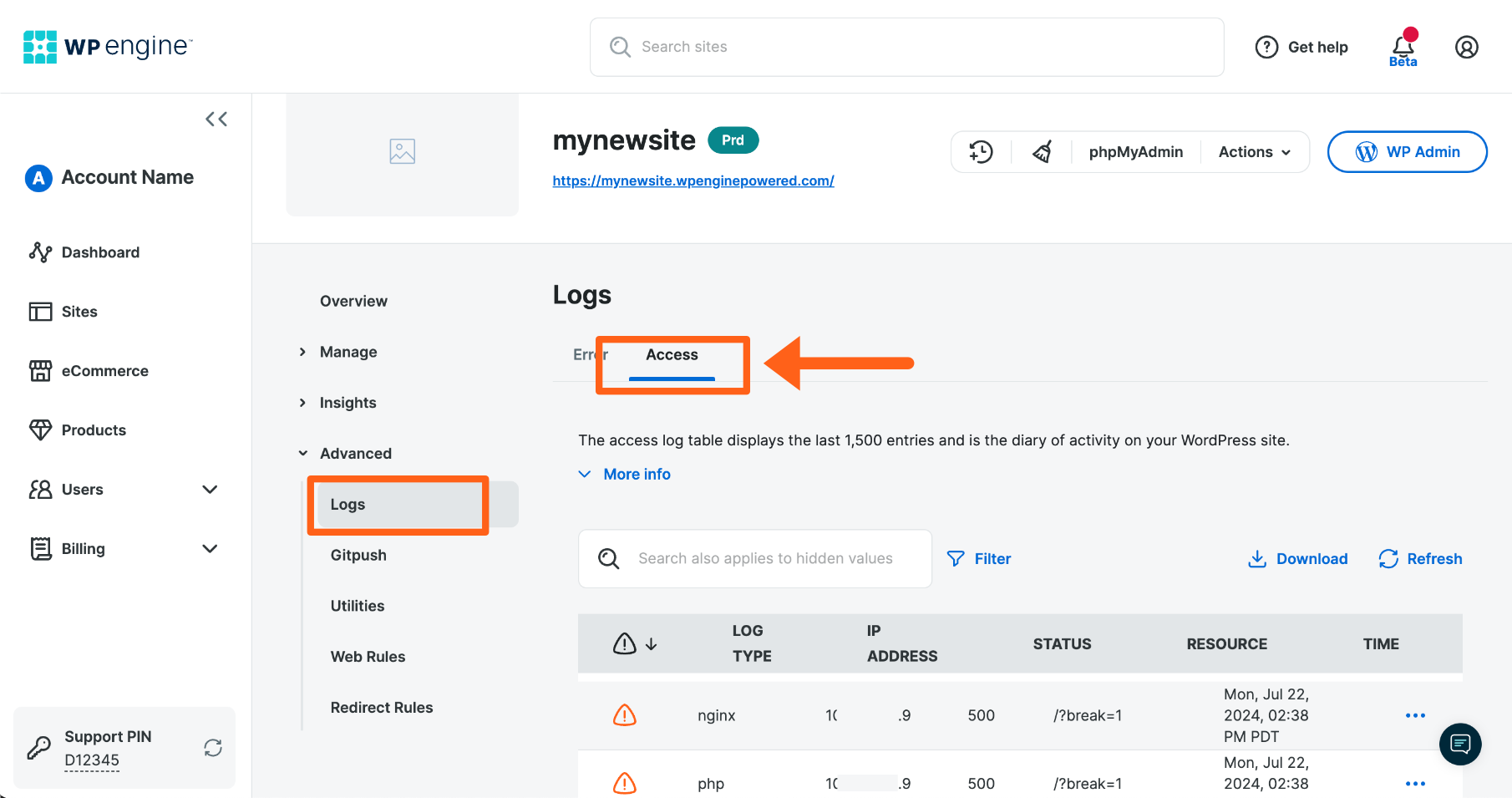Open the chat support bubble
Image resolution: width=1512 pixels, height=798 pixels.
pos(1460,744)
